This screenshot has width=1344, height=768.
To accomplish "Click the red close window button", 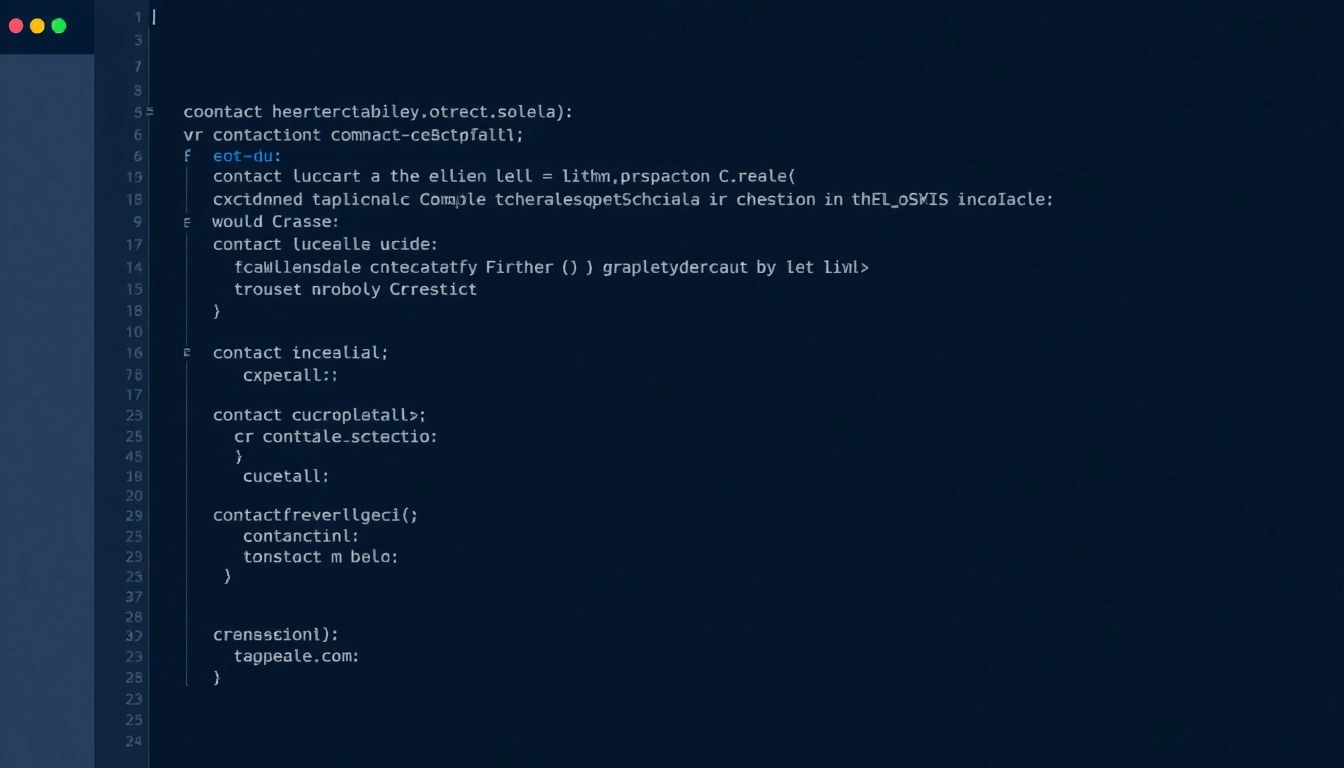I will click(16, 26).
